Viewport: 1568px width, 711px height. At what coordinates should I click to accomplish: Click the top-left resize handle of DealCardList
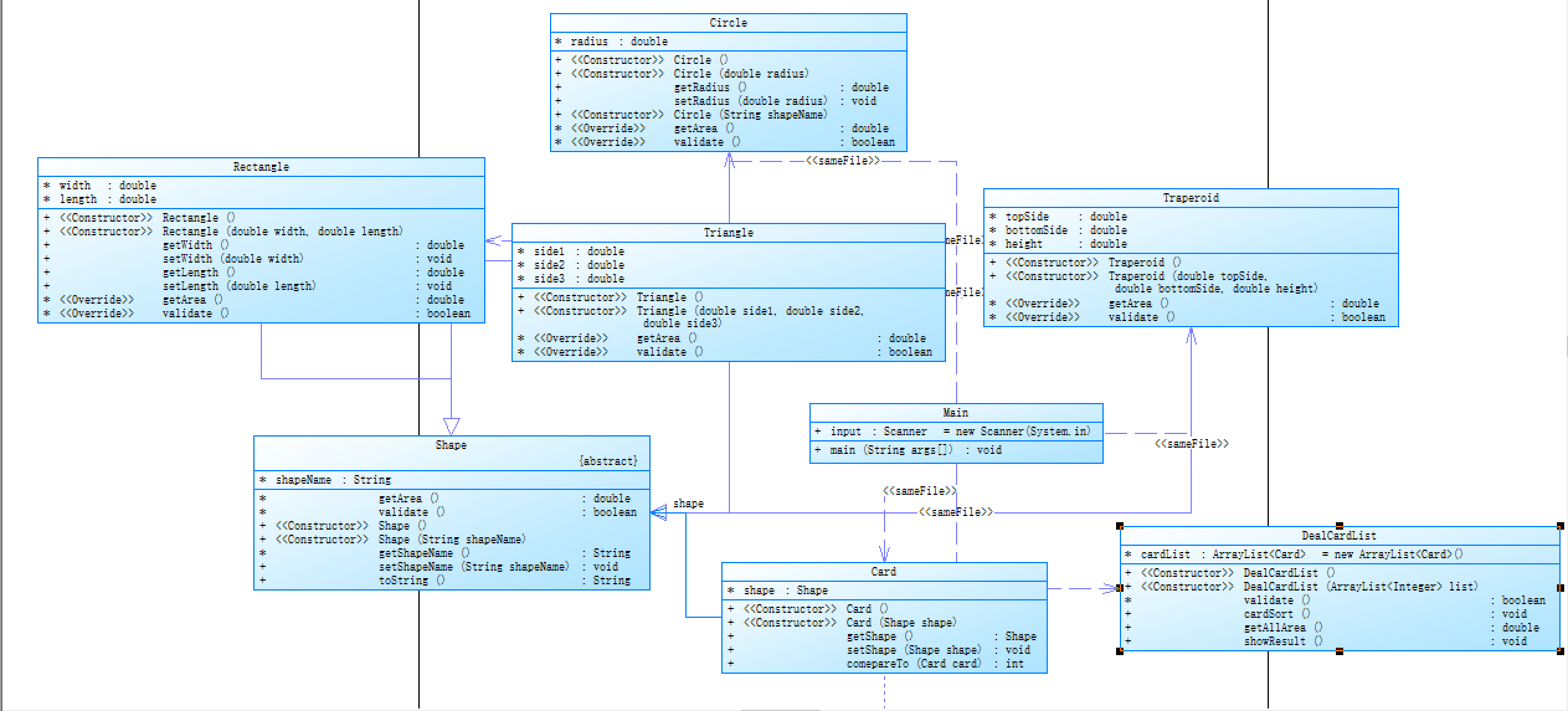pyautogui.click(x=1120, y=526)
